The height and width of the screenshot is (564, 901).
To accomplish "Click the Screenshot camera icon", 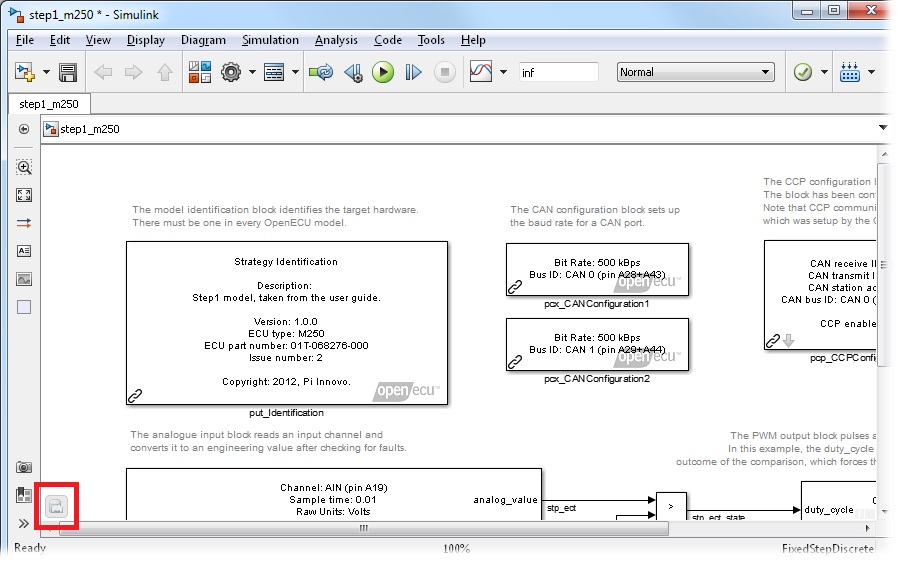I will pos(24,467).
